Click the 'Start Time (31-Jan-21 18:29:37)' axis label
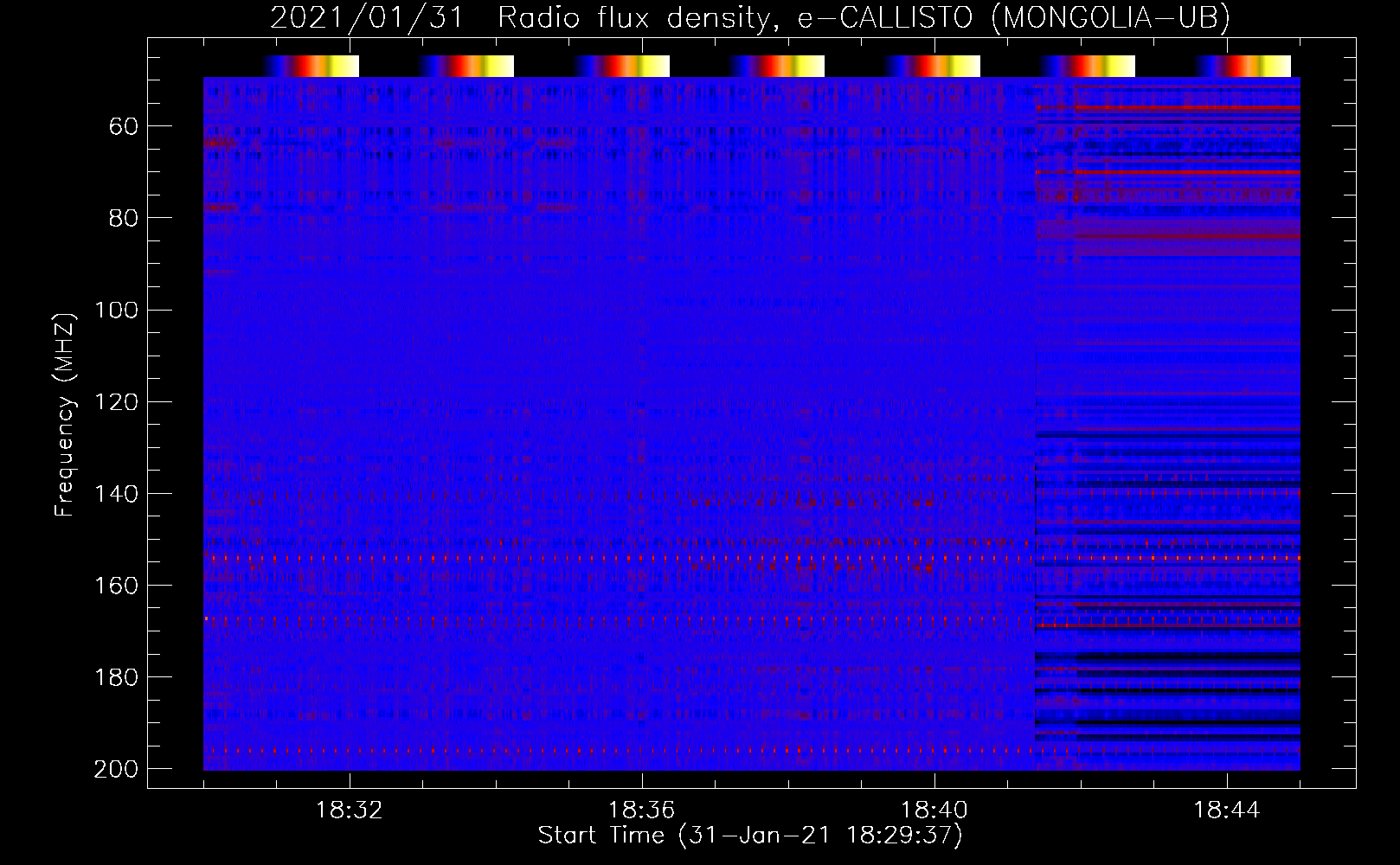 [x=750, y=836]
